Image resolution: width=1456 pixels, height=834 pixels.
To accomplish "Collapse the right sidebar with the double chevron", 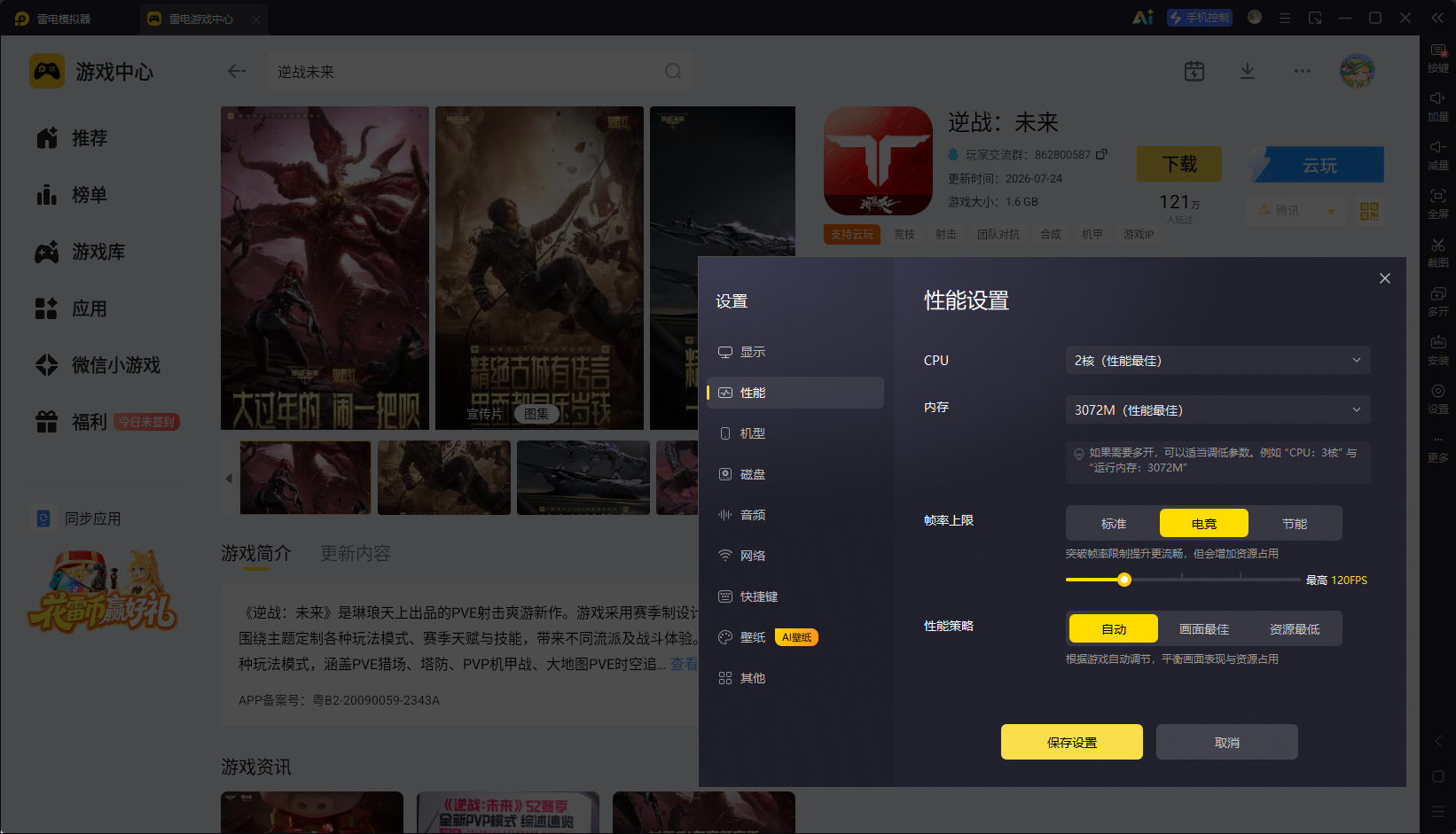I will pyautogui.click(x=1437, y=18).
